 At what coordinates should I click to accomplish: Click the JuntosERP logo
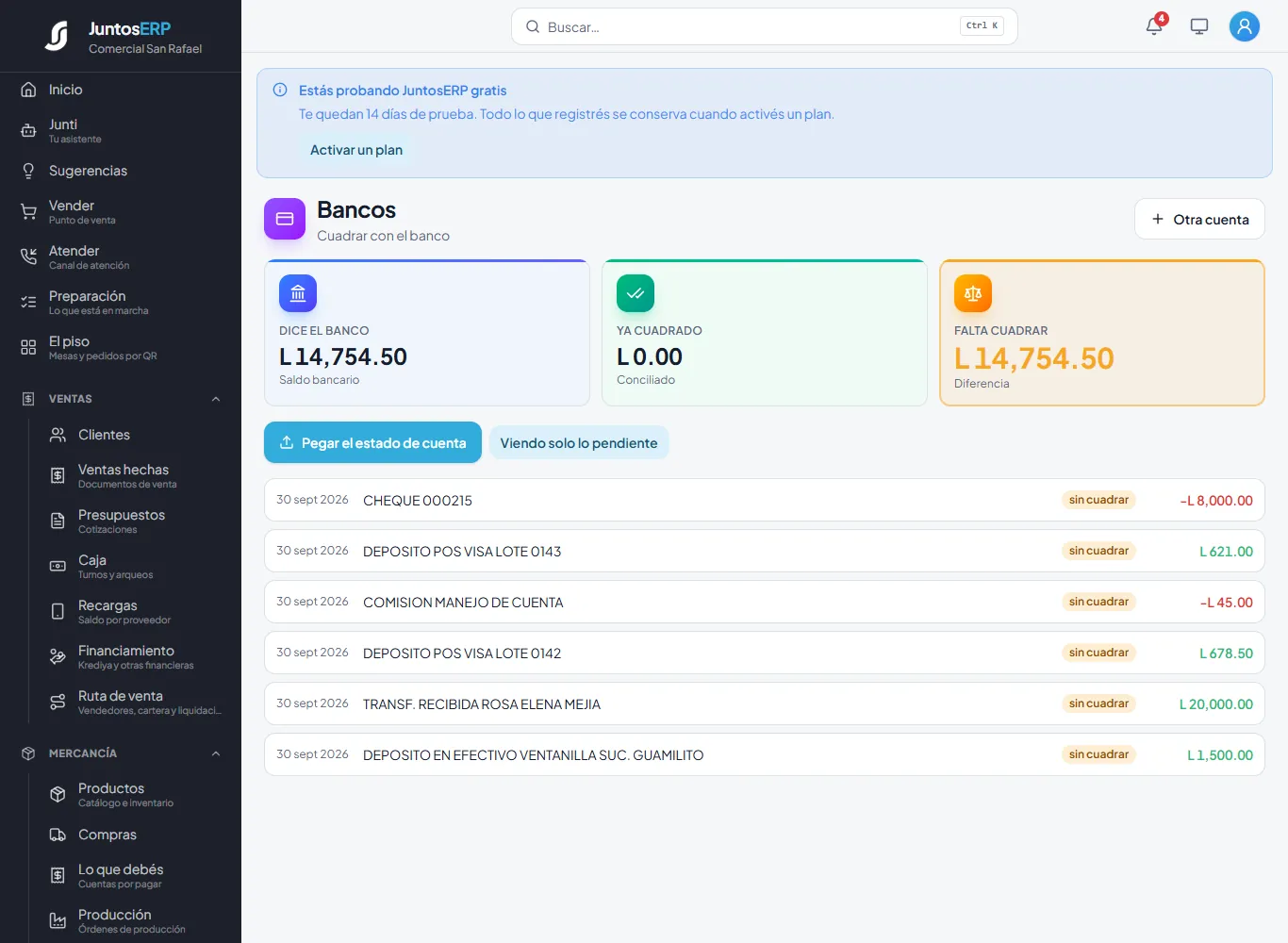[58, 36]
